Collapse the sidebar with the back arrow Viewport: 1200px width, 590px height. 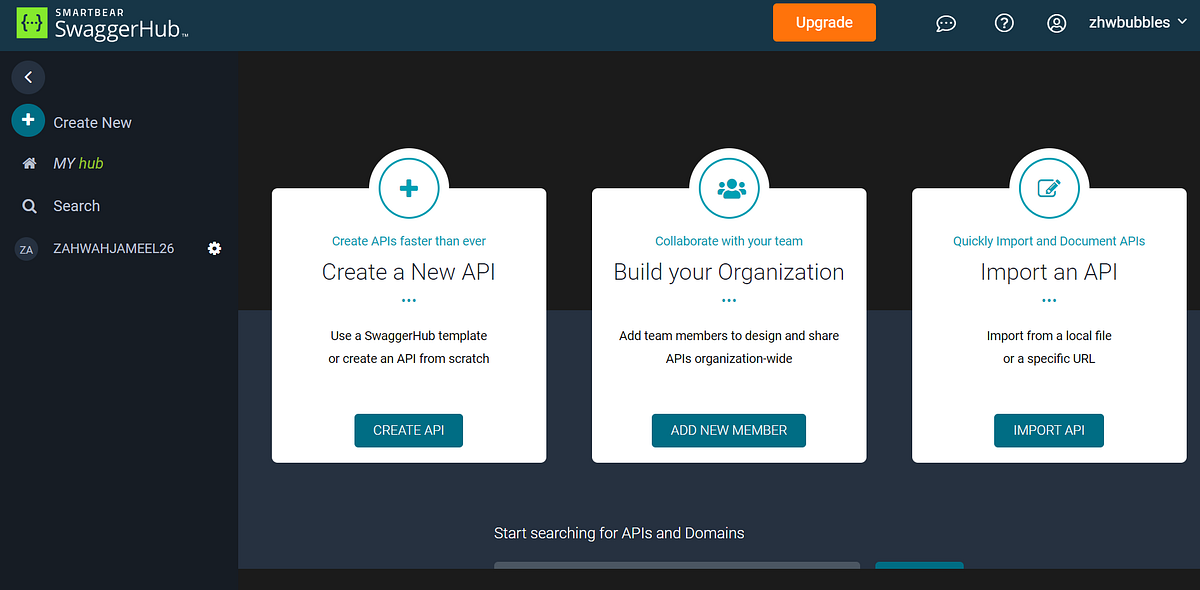coord(28,77)
